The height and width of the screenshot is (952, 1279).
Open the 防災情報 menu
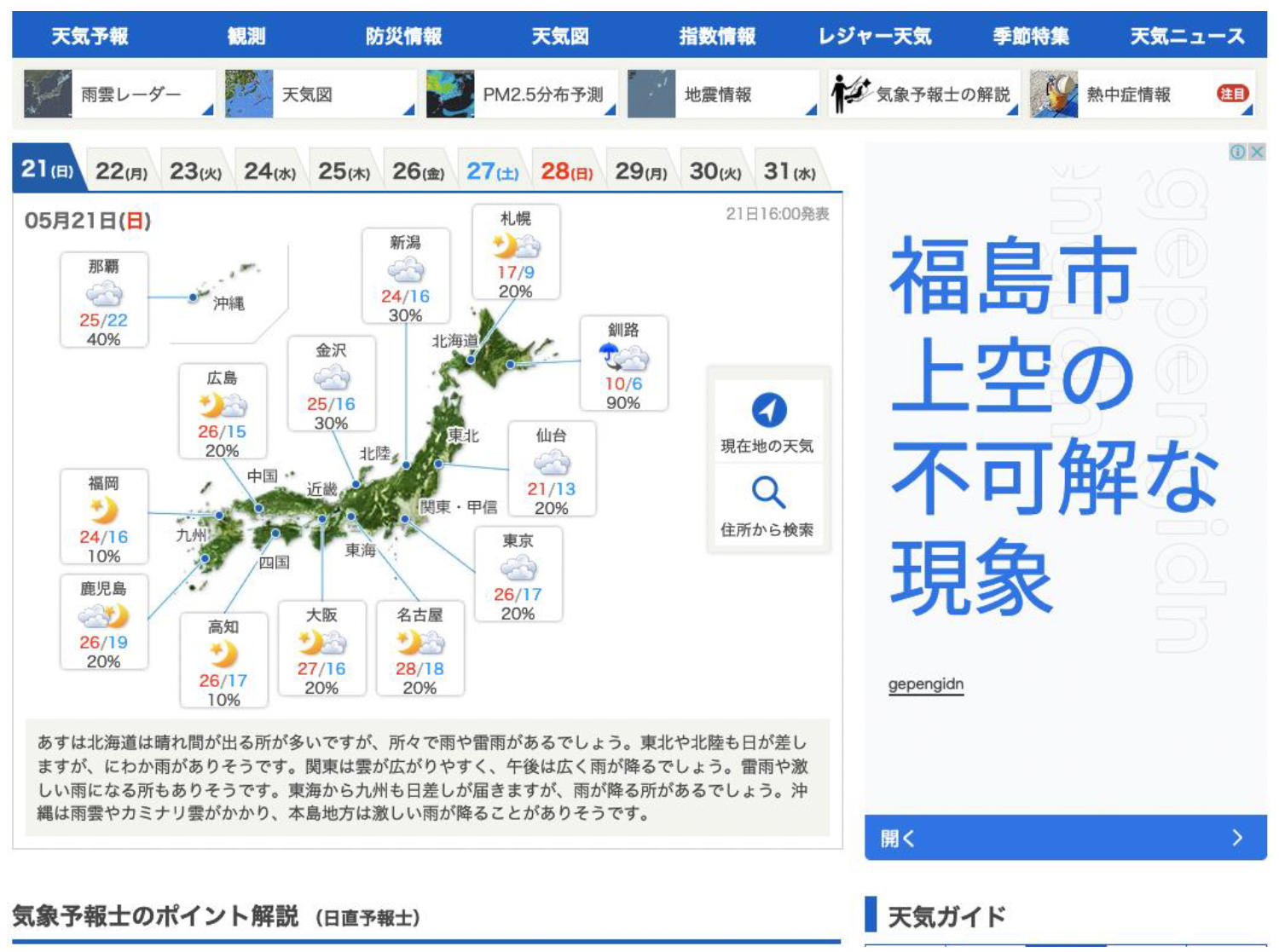tap(403, 36)
